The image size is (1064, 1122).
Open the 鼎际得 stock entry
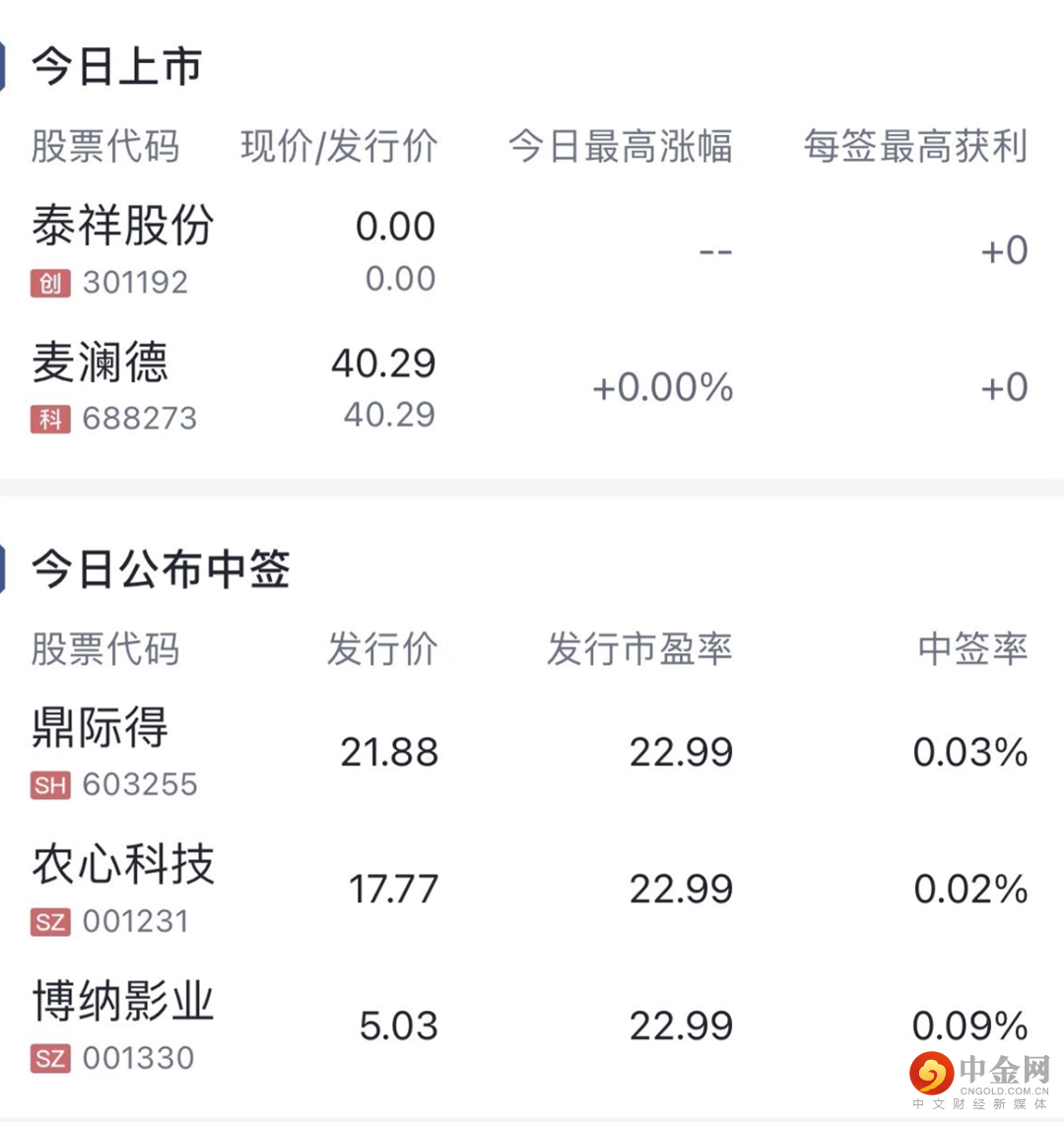(100, 729)
